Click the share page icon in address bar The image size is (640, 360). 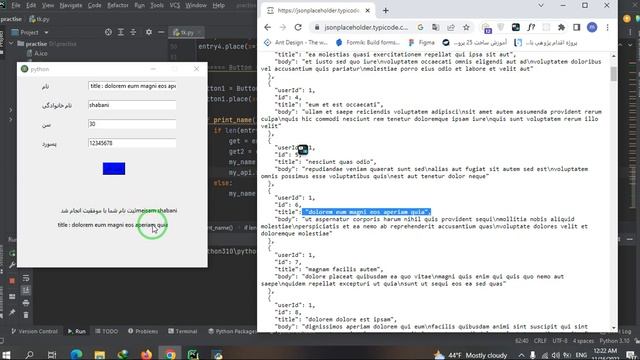[x=451, y=27]
